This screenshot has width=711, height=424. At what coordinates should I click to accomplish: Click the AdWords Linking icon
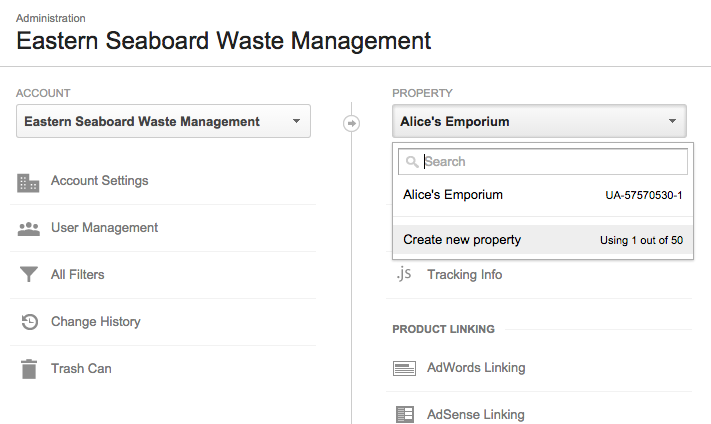click(404, 368)
